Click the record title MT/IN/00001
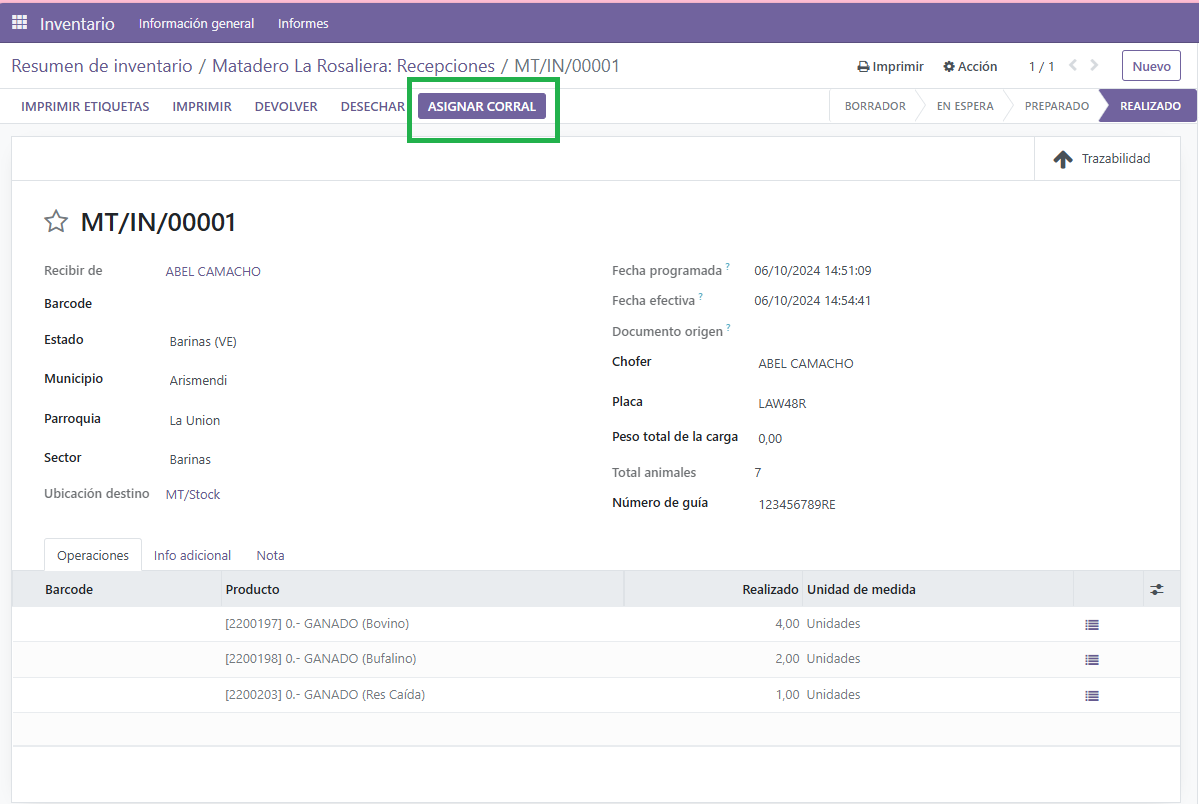Screen dimensions: 1199x804 tap(158, 222)
